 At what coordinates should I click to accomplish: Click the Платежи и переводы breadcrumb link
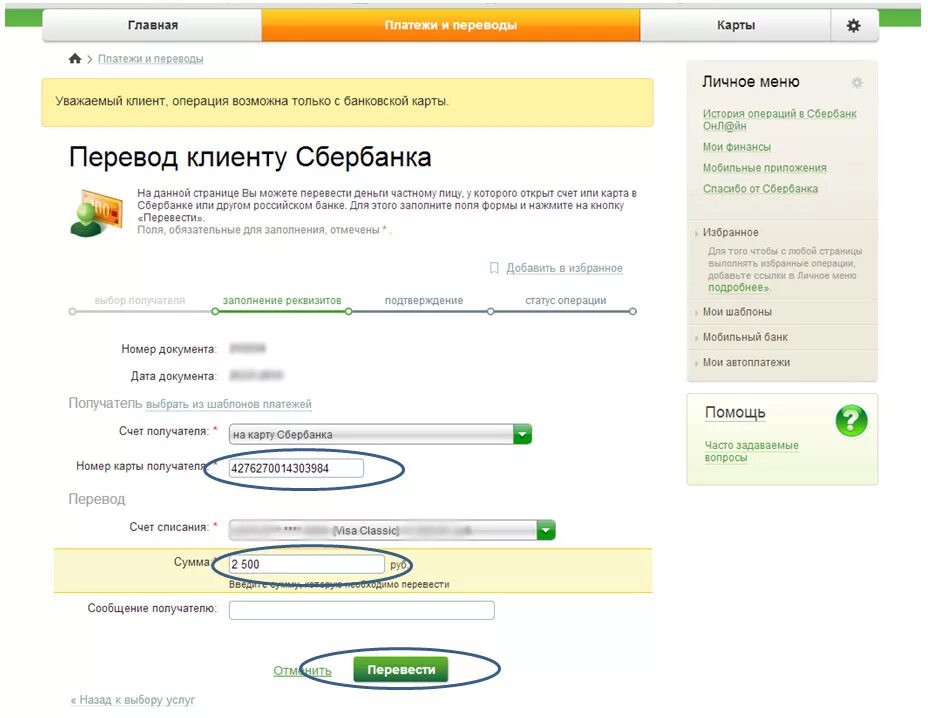point(150,59)
